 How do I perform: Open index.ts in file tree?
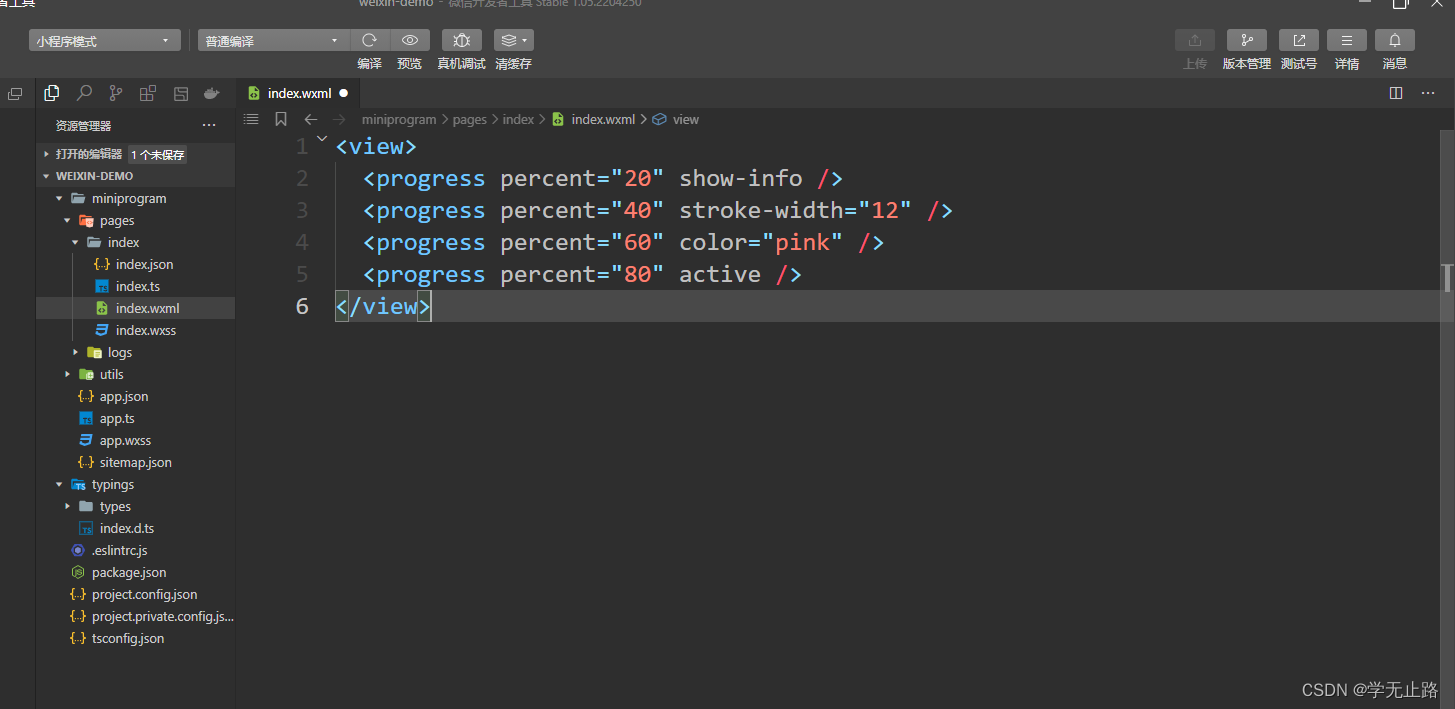138,286
